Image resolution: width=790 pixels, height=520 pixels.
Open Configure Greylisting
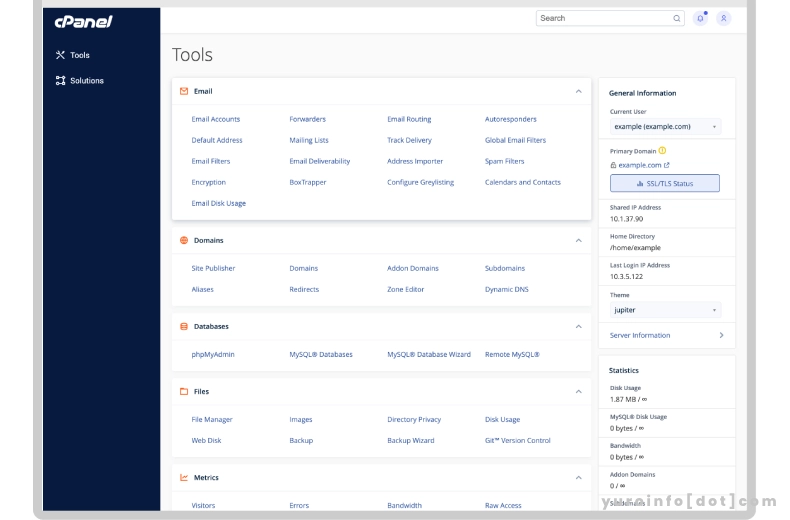(420, 182)
